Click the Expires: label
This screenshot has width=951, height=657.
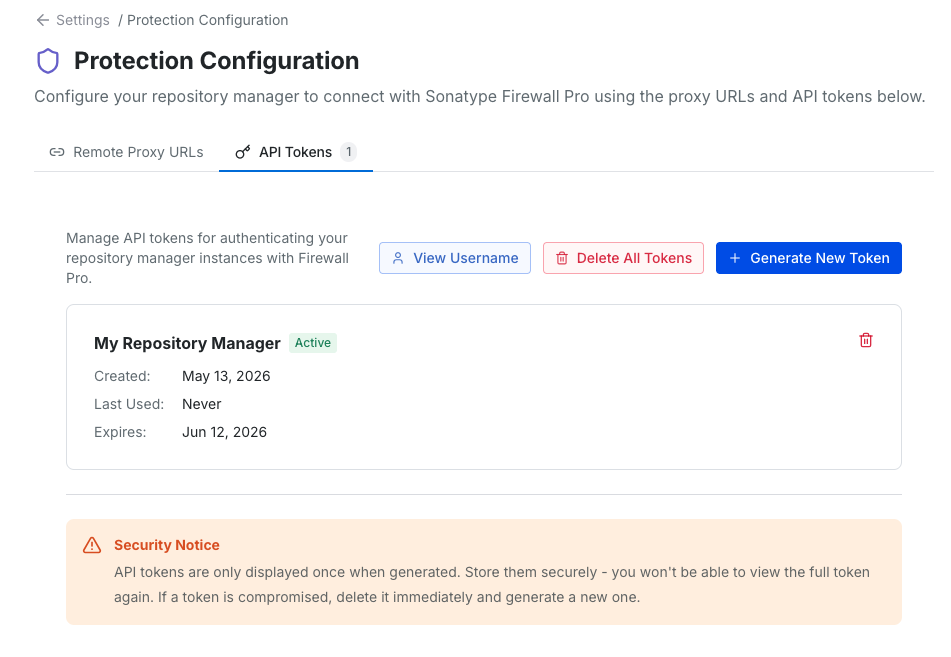[x=120, y=432]
